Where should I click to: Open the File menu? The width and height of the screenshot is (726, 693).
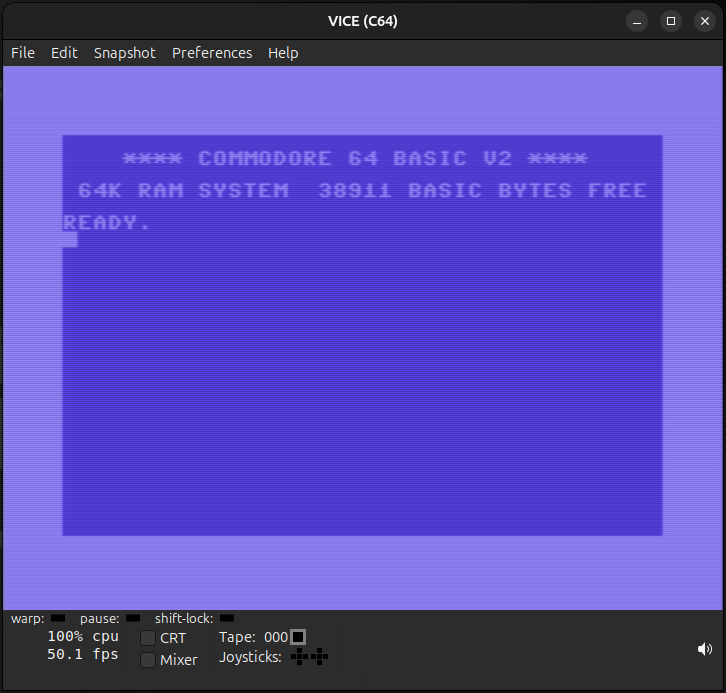point(23,53)
